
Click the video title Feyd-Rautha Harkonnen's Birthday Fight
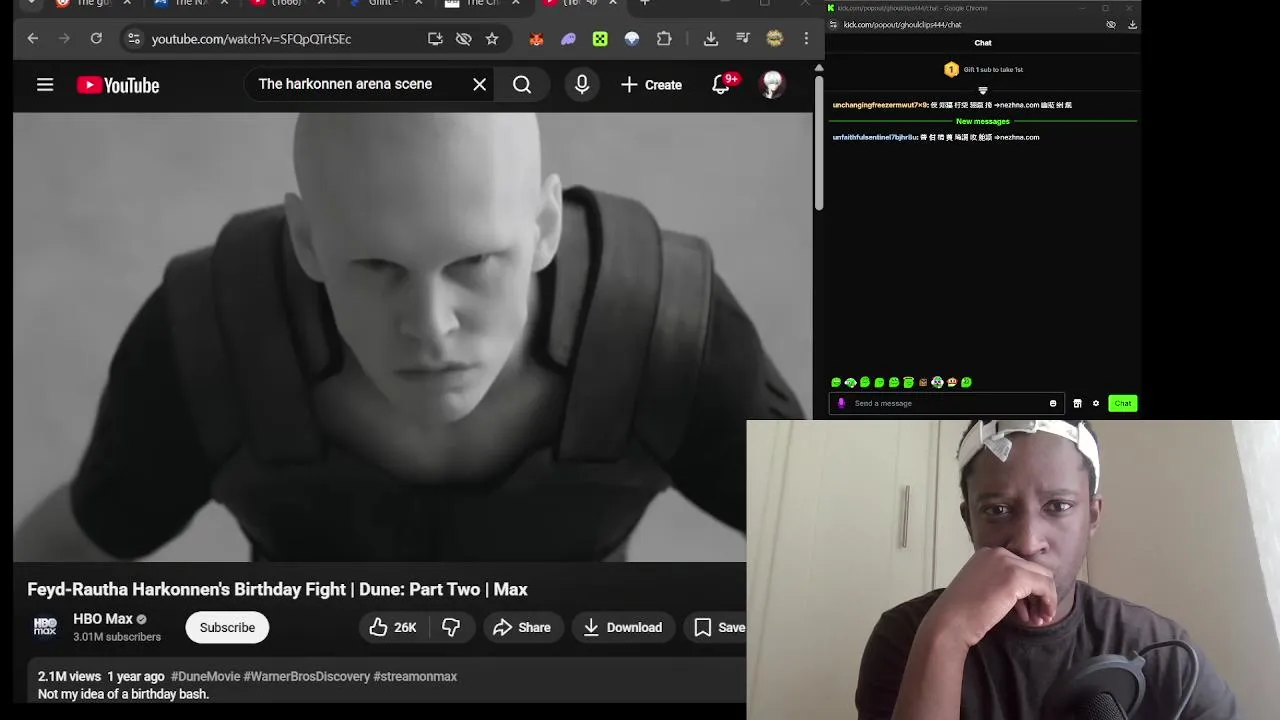click(x=277, y=590)
